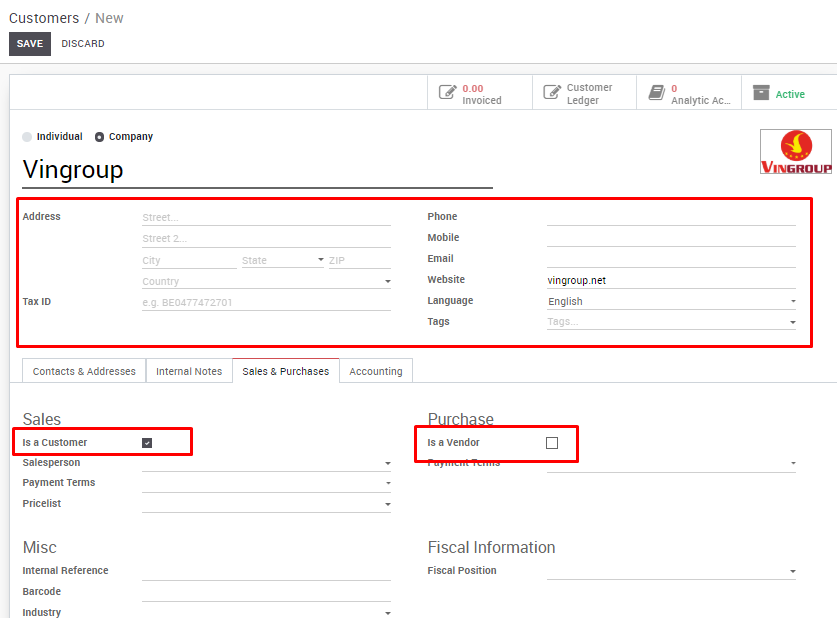Click the Email input field
This screenshot has height=618, width=837.
(x=671, y=259)
